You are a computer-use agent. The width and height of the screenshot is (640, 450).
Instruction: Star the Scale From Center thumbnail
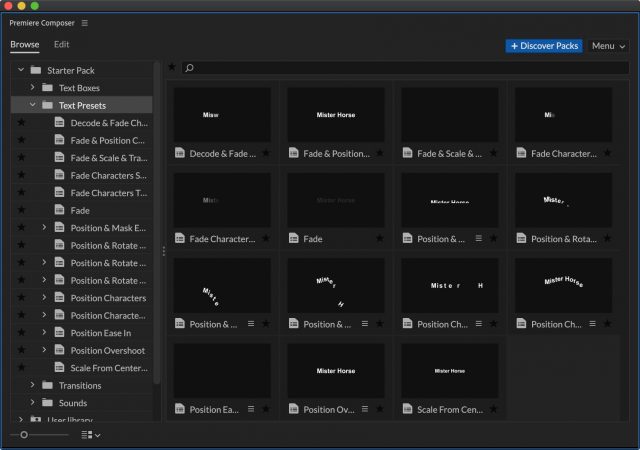point(494,409)
